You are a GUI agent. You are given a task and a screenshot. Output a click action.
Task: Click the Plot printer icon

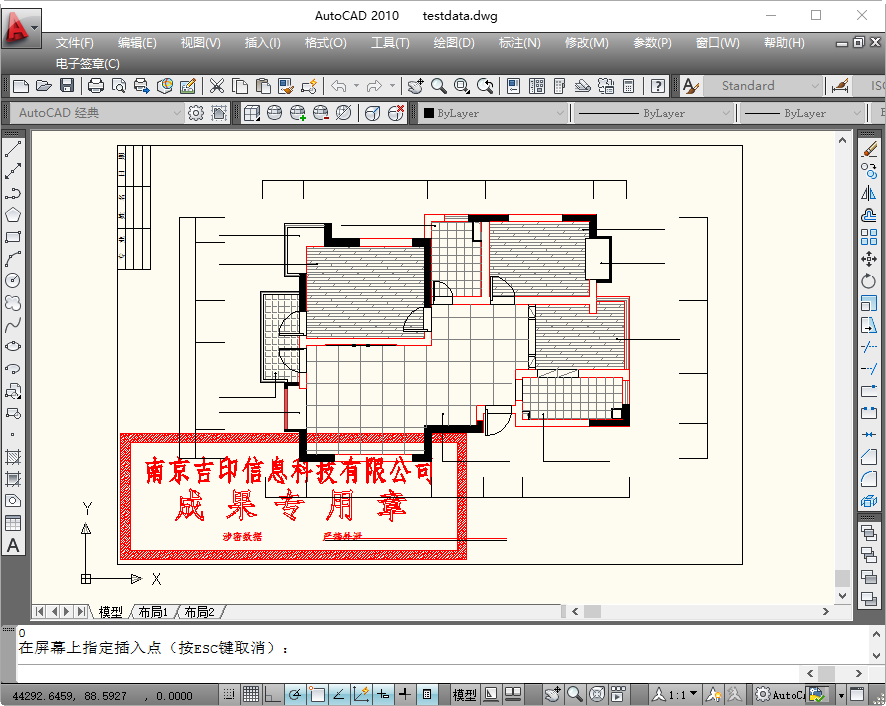[x=95, y=86]
